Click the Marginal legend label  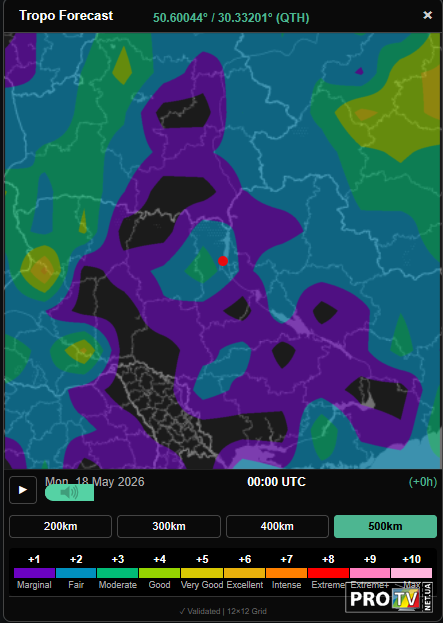click(34, 585)
